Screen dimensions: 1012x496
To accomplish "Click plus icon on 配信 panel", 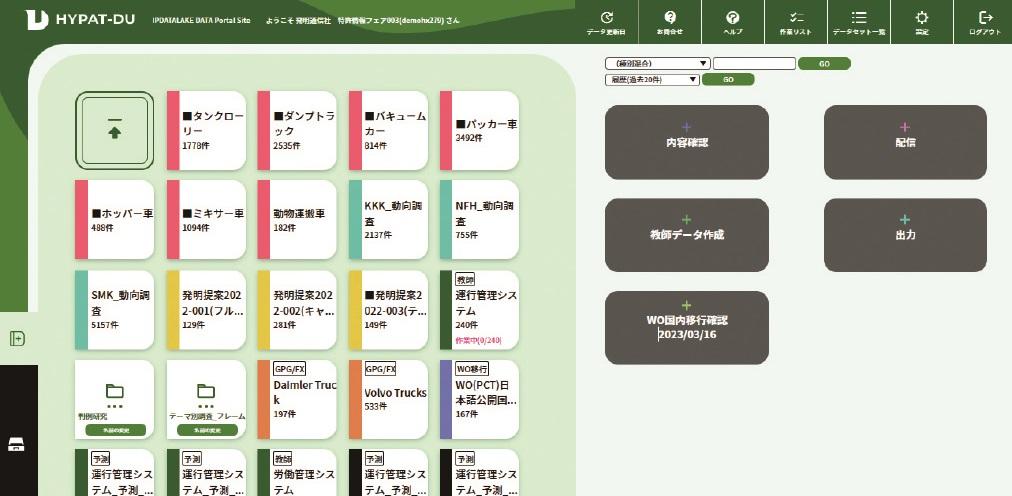I will pos(905,128).
